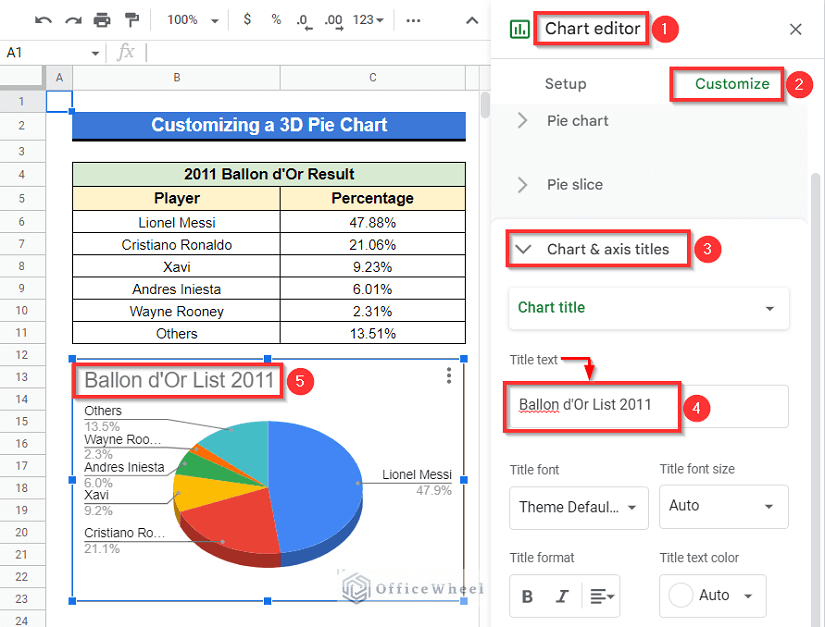The image size is (825, 627).
Task: Open the zoom level 100% dropdown
Action: click(190, 20)
